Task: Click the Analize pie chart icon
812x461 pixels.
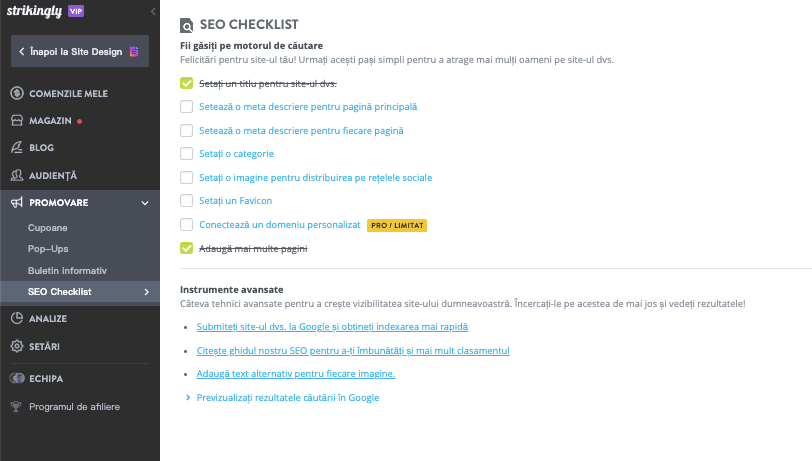Action: (17, 318)
